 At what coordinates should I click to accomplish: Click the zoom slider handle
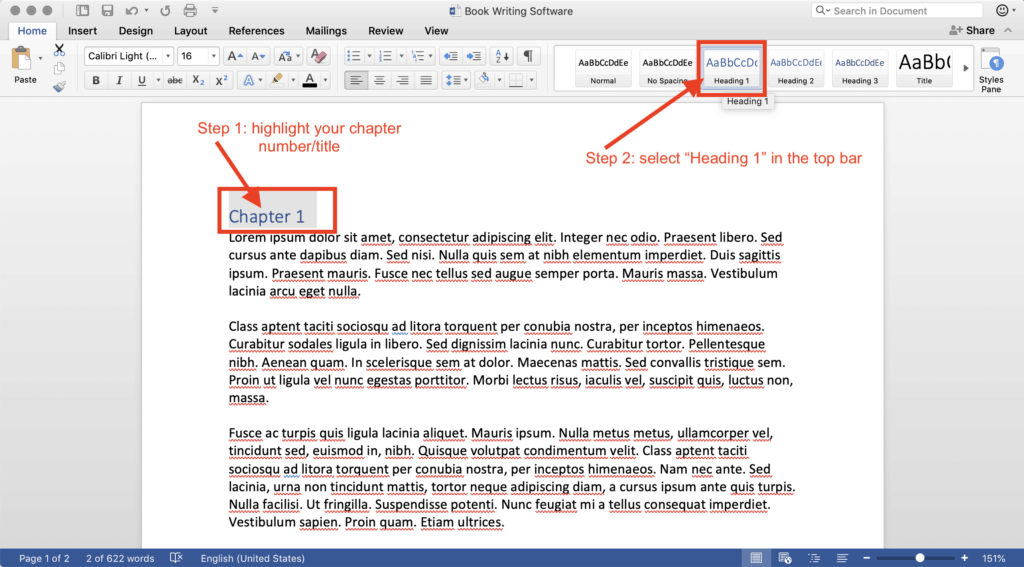(920, 558)
